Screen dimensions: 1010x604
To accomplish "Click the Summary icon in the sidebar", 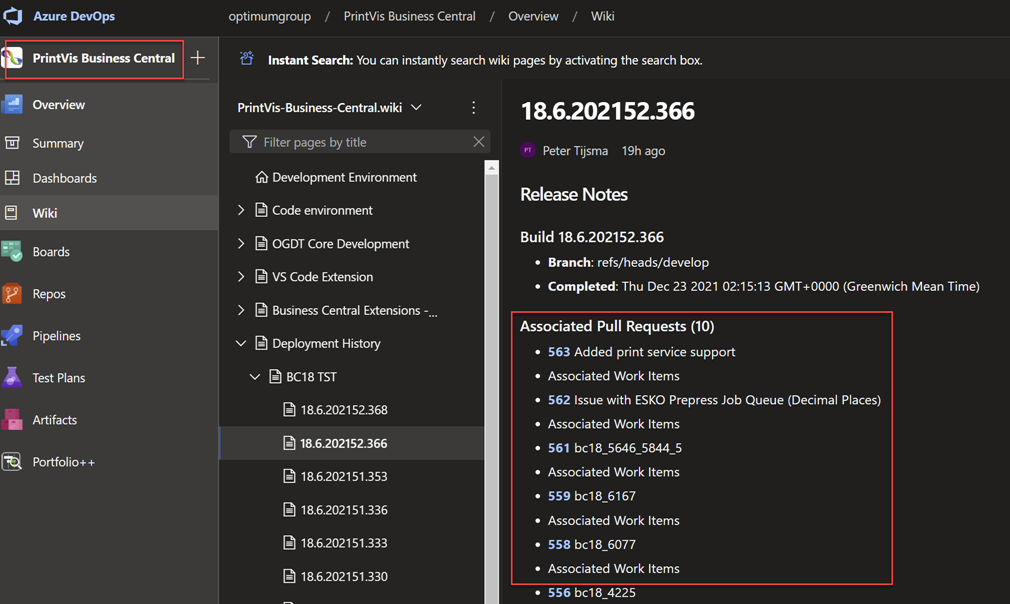I will pyautogui.click(x=12, y=143).
